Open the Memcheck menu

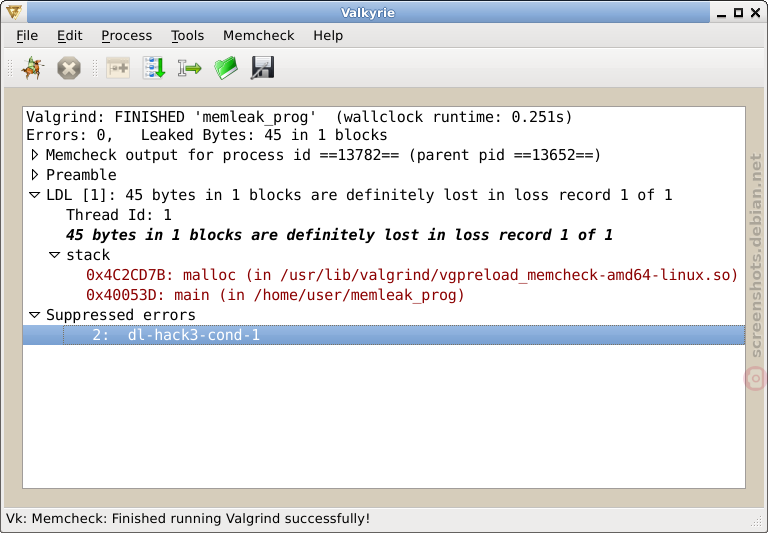(x=259, y=36)
